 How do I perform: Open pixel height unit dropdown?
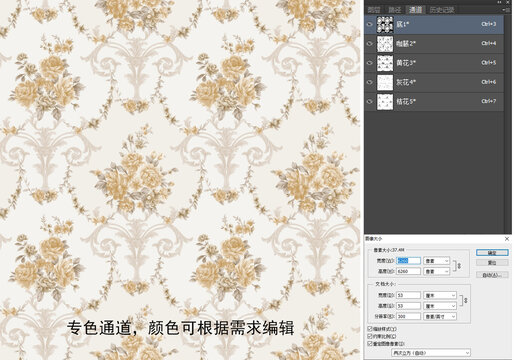pos(437,271)
